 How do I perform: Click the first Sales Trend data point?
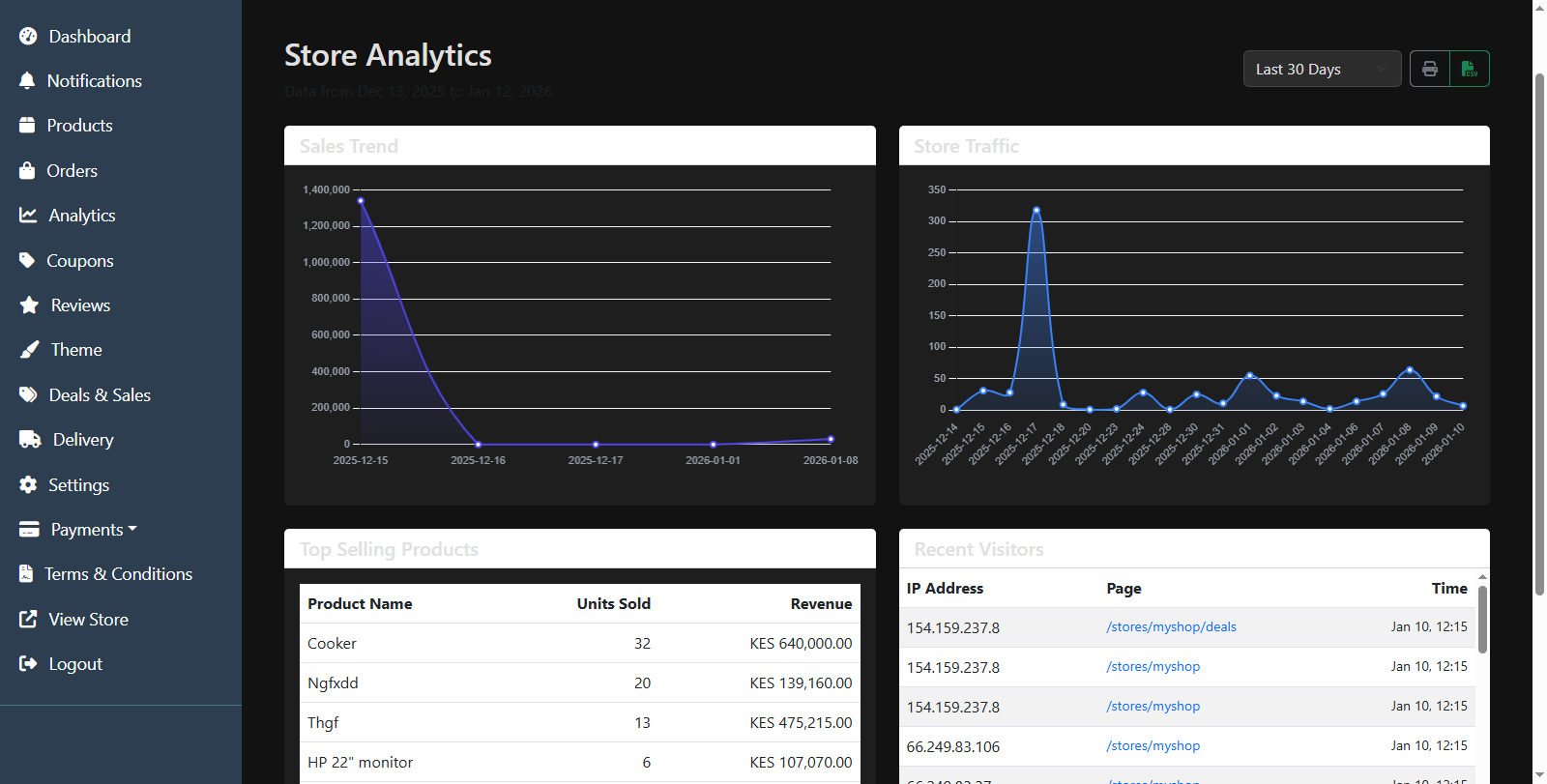pyautogui.click(x=361, y=201)
